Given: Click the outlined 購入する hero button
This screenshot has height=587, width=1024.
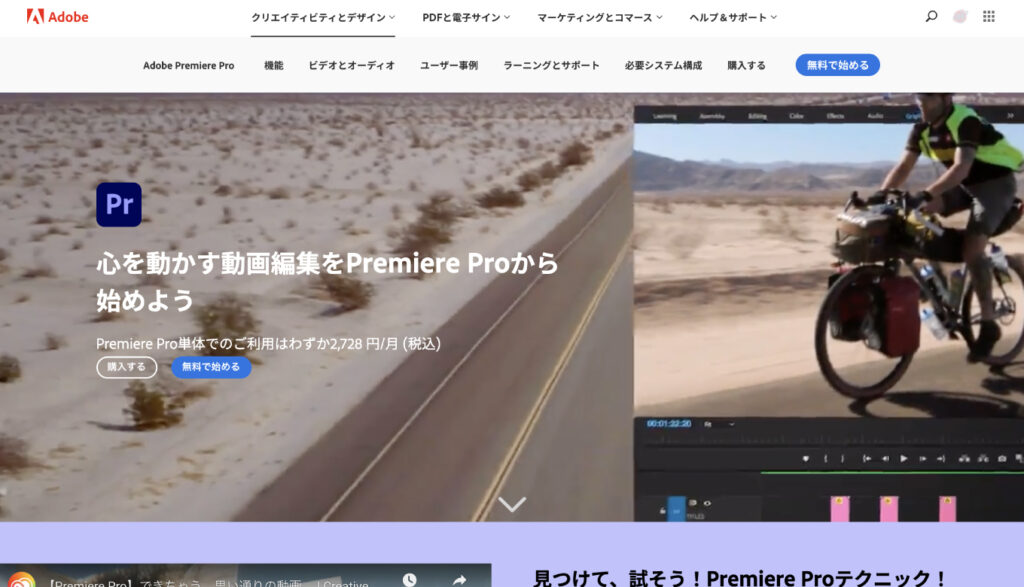Looking at the screenshot, I should 127,367.
